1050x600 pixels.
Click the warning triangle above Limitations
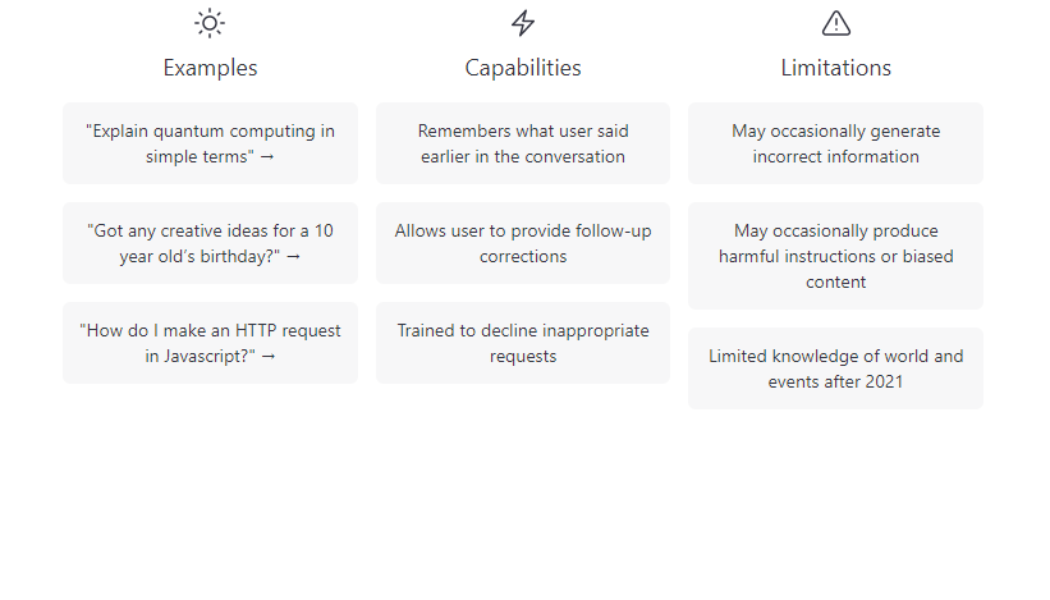point(835,22)
